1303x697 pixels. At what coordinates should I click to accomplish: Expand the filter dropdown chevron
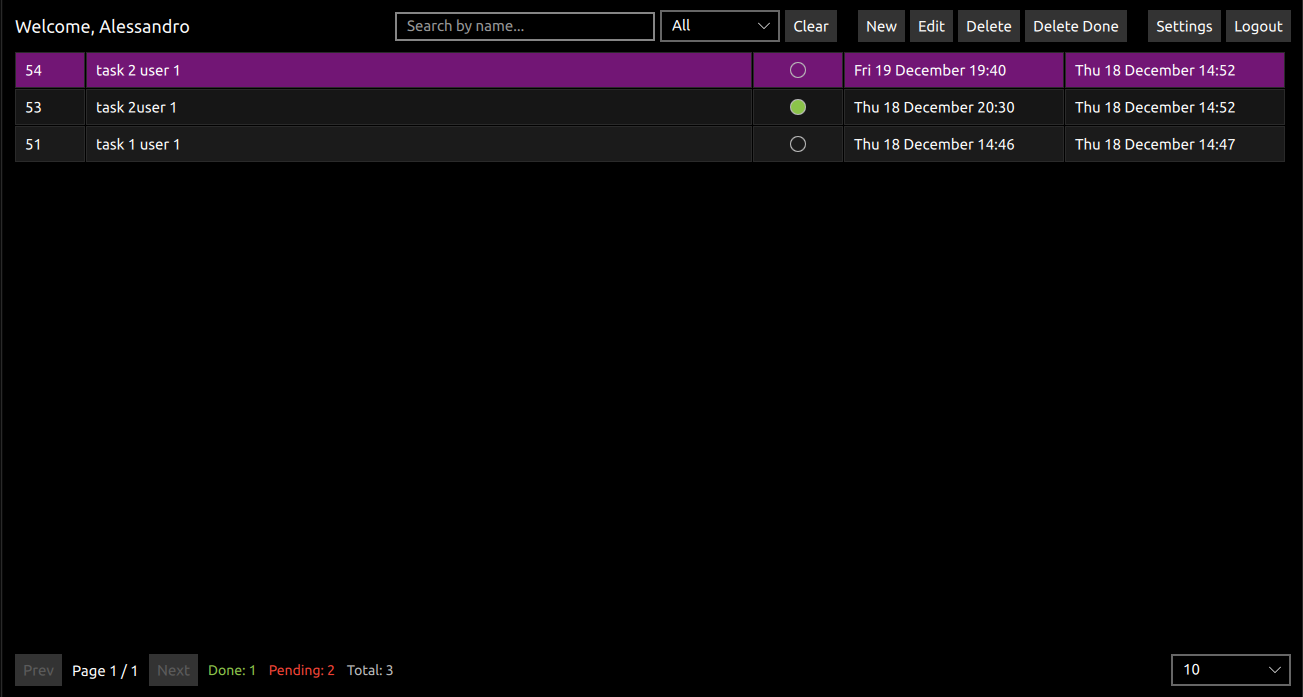point(764,26)
